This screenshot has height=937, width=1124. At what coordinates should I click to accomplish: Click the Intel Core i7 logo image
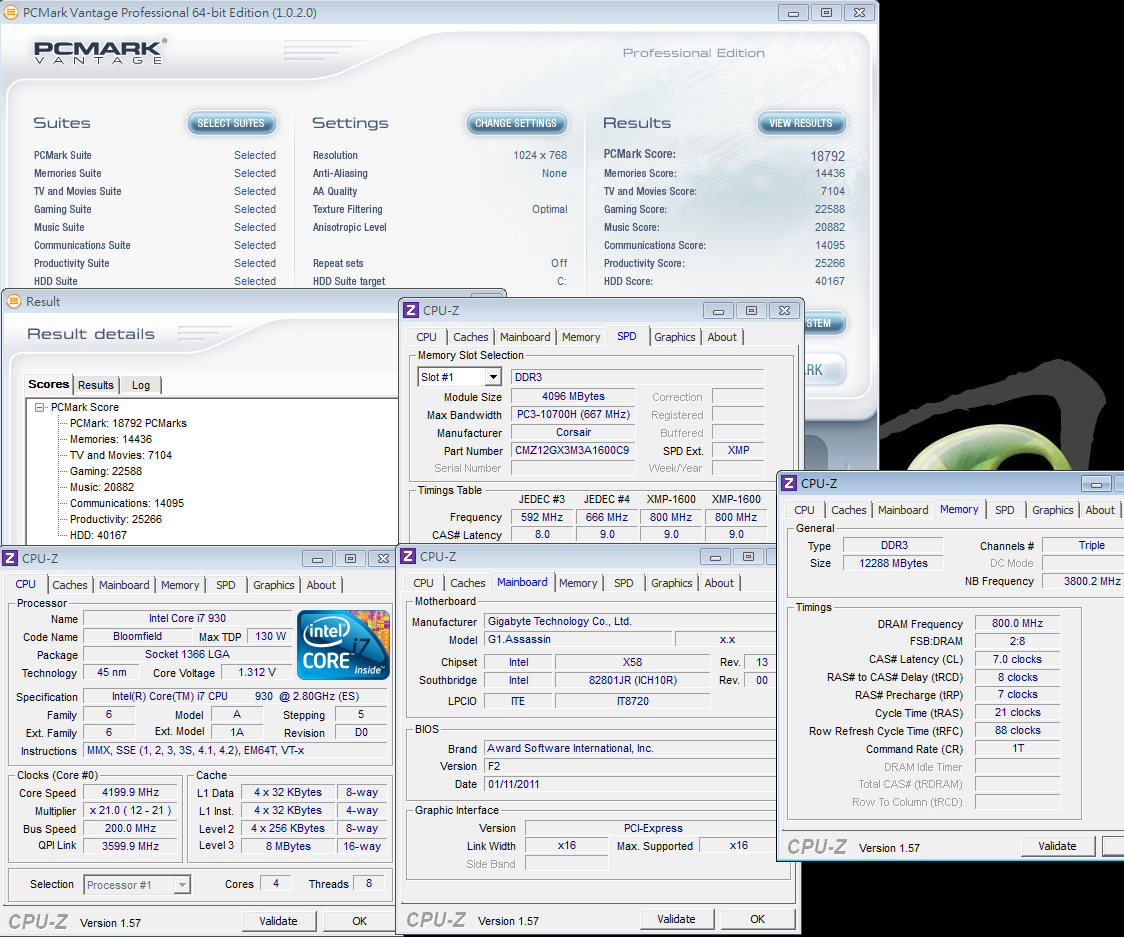click(343, 645)
